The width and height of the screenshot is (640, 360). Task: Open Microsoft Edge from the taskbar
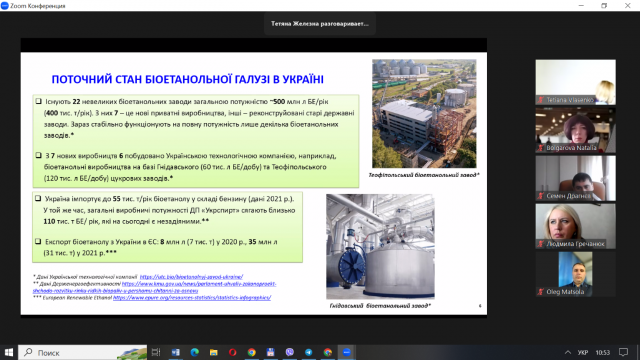point(195,352)
